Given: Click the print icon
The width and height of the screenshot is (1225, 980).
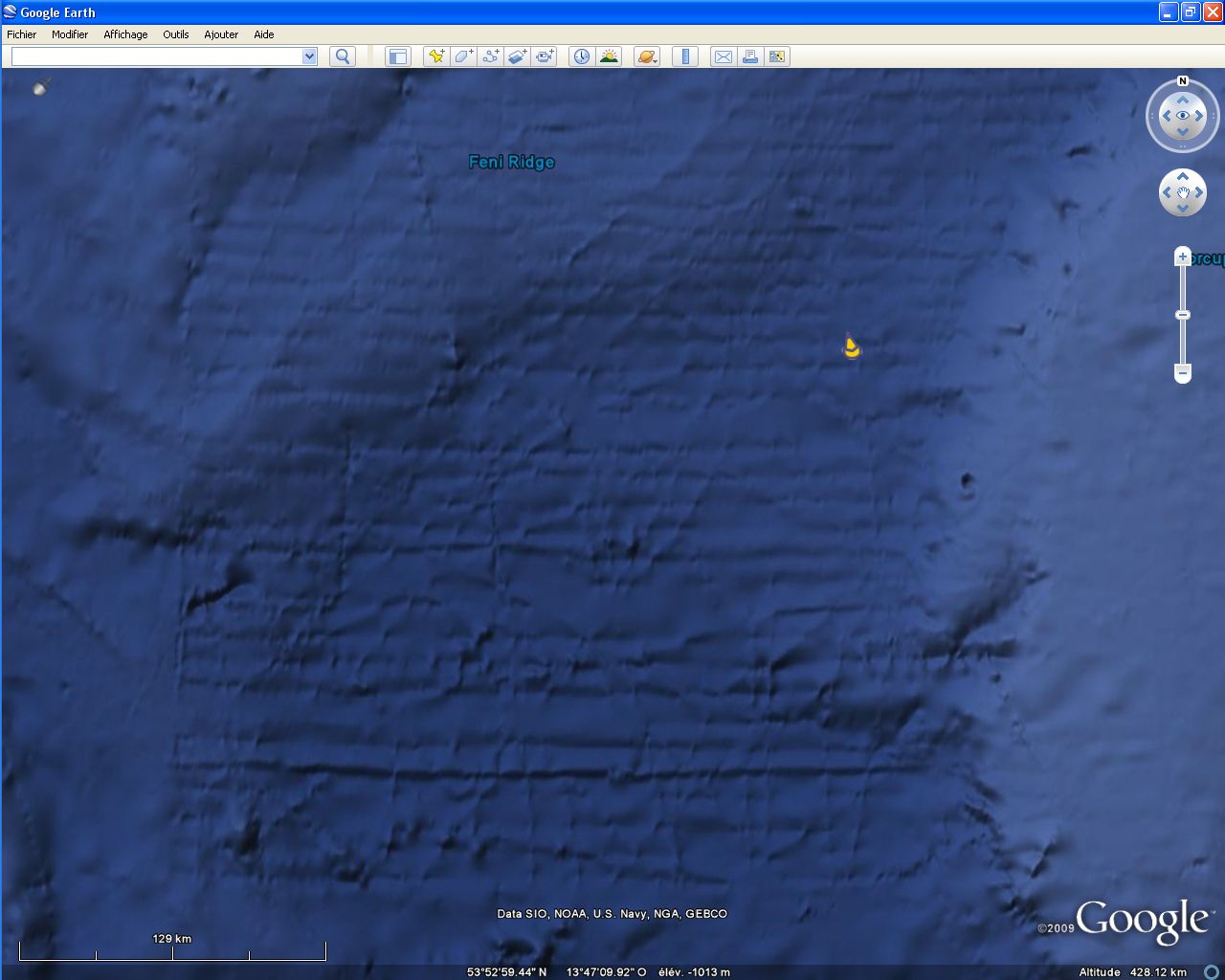Looking at the screenshot, I should (750, 56).
